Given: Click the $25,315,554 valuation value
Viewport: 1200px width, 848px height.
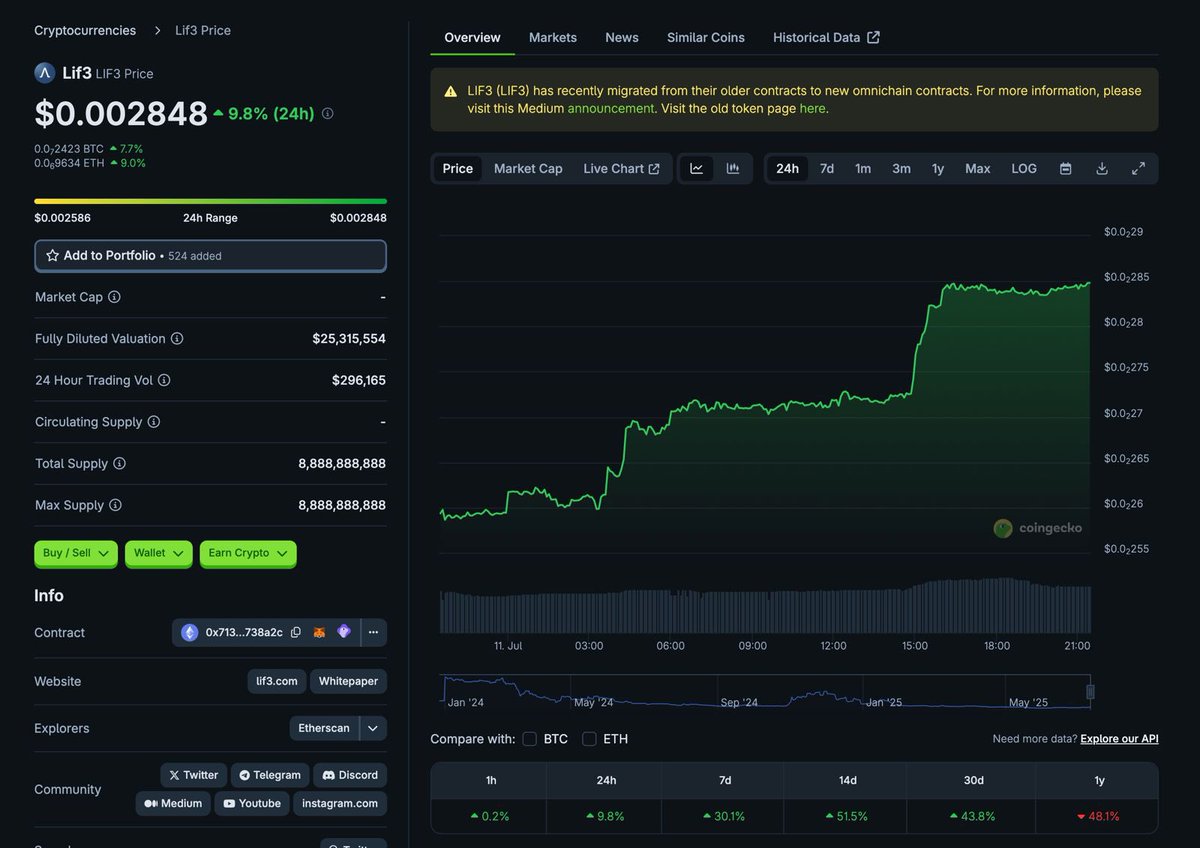Looking at the screenshot, I should click(x=349, y=339).
